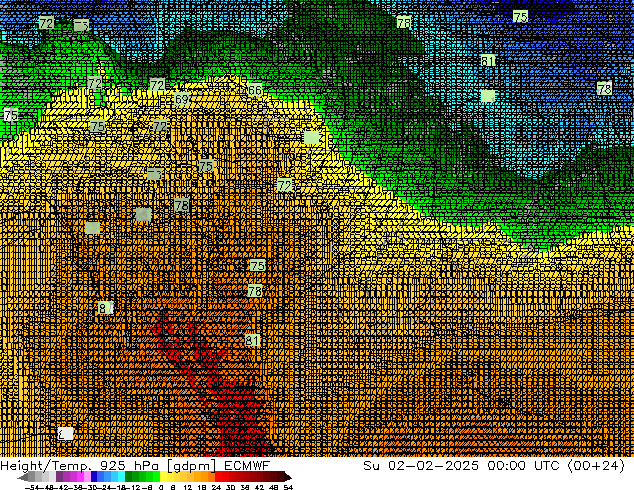
Task: Pick the dark purple swatch in the legend
Action: [59, 477]
